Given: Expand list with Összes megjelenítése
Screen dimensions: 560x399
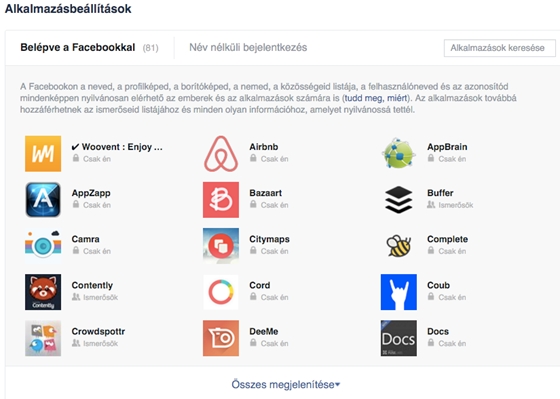Looking at the screenshot, I should (286, 385).
